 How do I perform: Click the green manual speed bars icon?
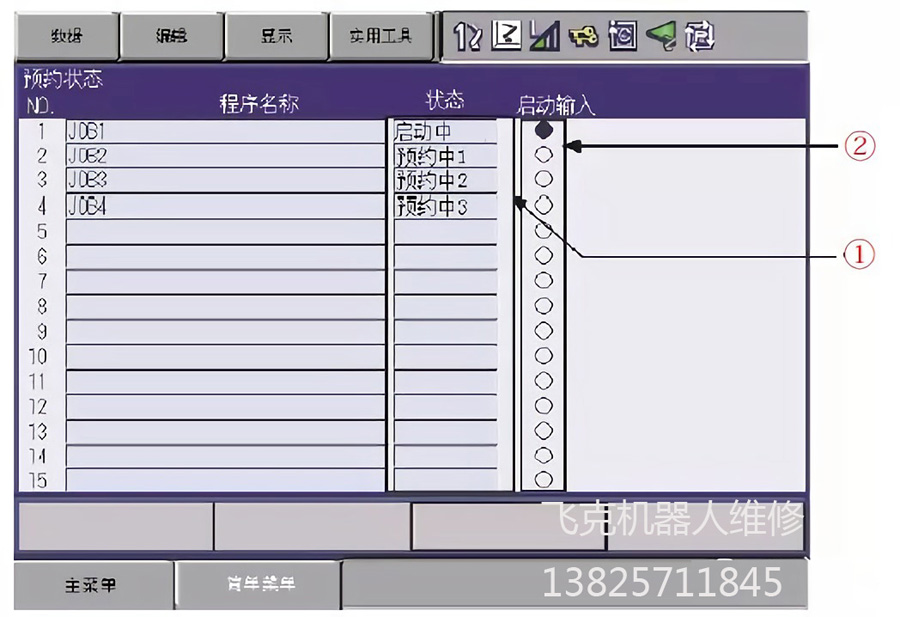(x=544, y=36)
